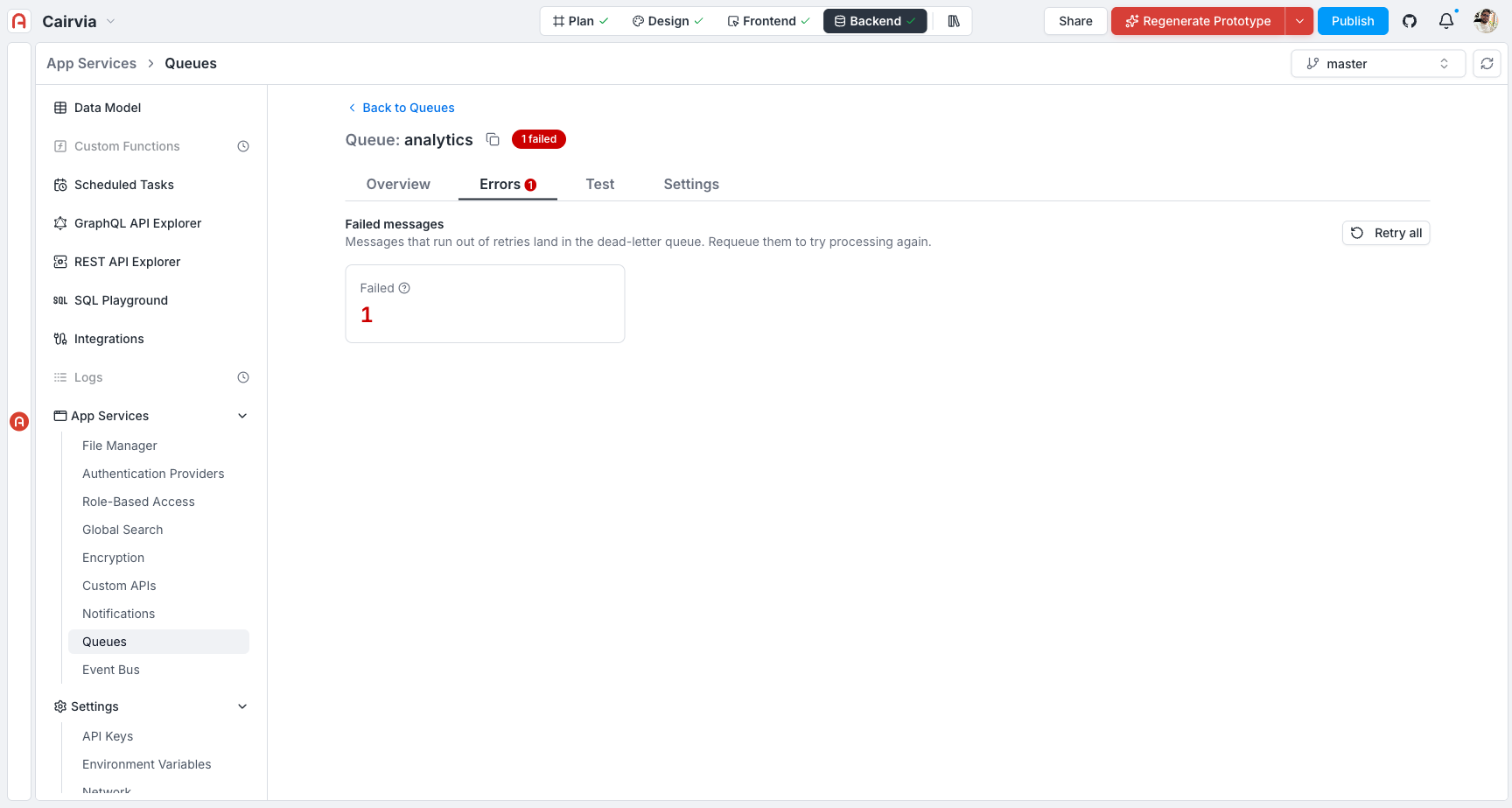Collapse the App Services section chevron
The height and width of the screenshot is (808, 1512).
pos(242,416)
